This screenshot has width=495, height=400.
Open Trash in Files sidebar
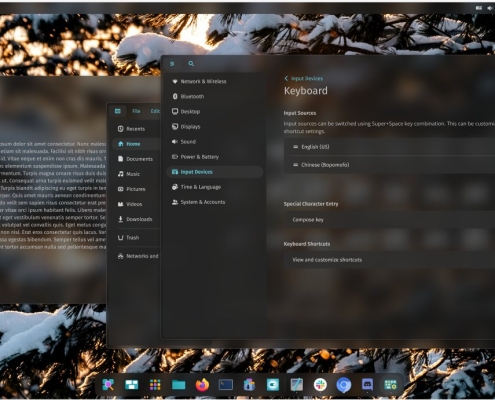point(136,238)
